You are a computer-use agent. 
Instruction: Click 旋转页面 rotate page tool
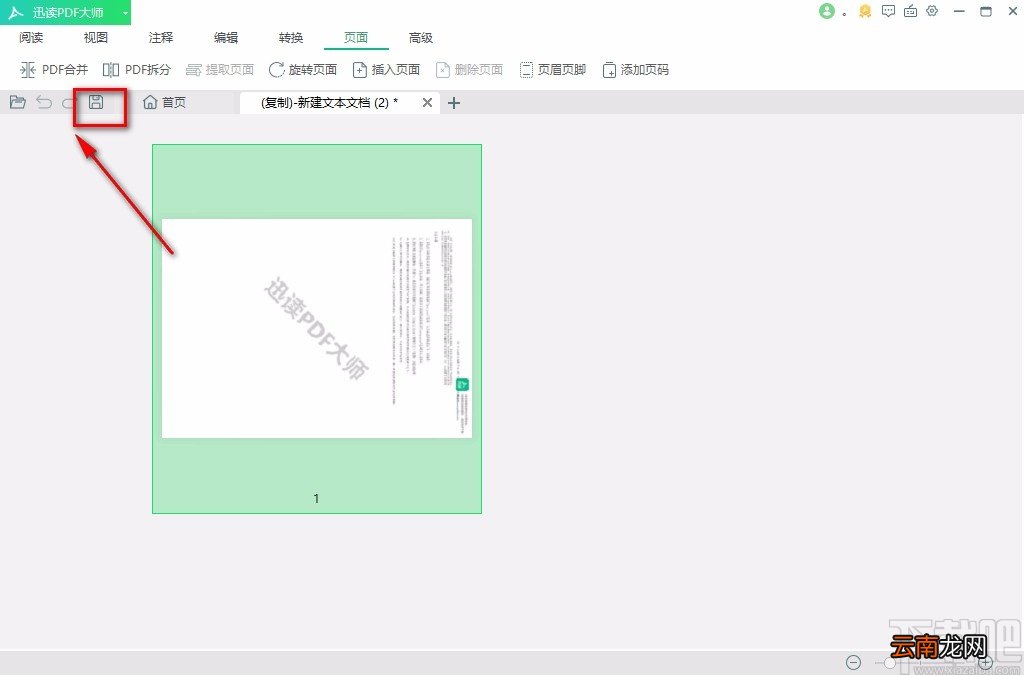303,69
